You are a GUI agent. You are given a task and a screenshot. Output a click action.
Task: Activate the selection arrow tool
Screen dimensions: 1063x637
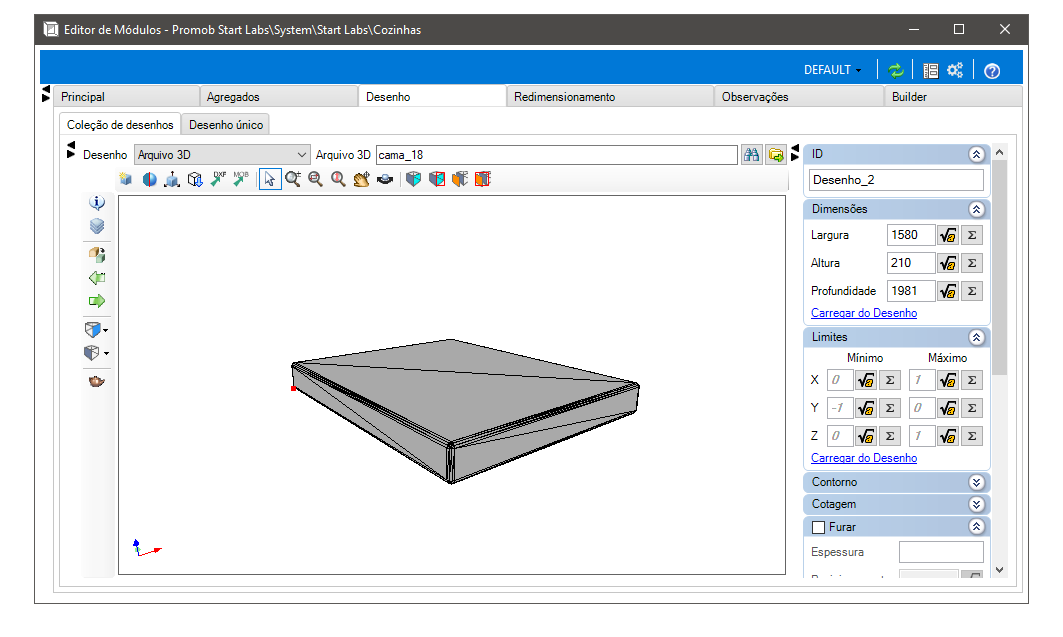(270, 179)
